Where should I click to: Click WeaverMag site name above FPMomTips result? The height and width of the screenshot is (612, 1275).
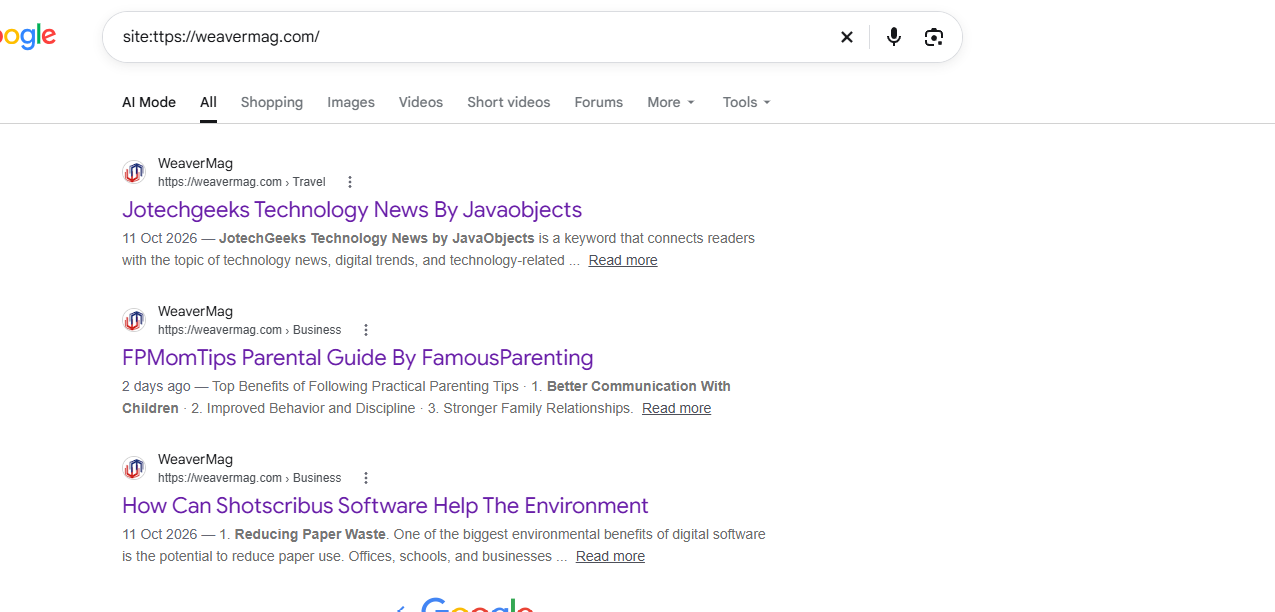[x=195, y=311]
